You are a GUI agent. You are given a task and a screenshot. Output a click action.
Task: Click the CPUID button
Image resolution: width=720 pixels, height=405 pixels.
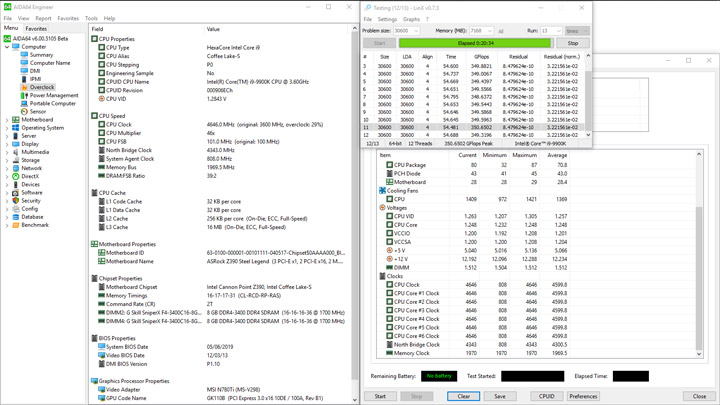[546, 396]
